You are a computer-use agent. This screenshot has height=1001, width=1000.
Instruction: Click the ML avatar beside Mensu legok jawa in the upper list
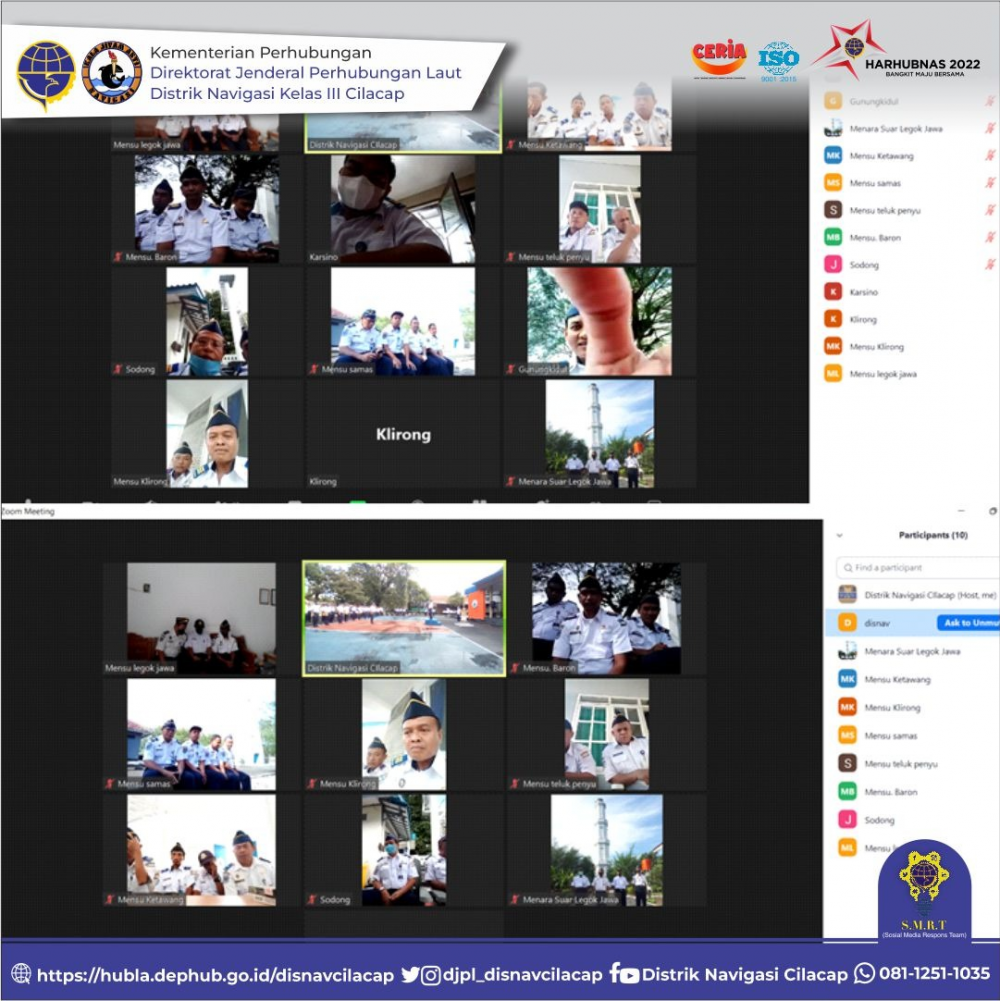pyautogui.click(x=833, y=373)
